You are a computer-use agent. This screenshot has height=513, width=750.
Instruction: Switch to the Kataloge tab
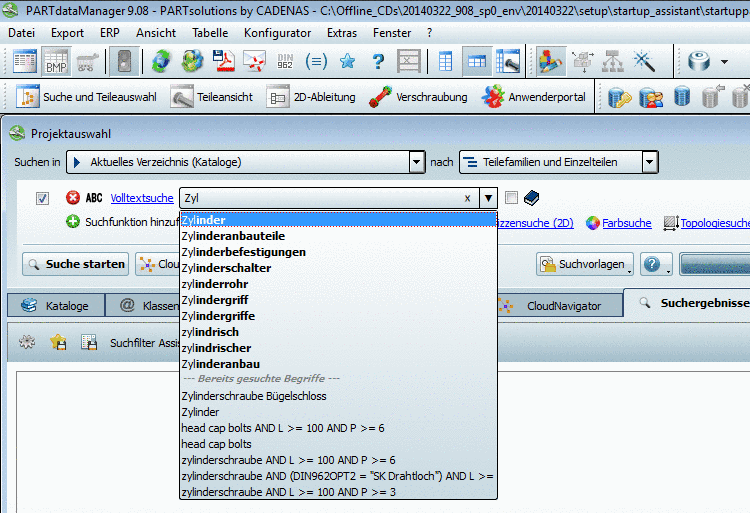click(x=56, y=306)
